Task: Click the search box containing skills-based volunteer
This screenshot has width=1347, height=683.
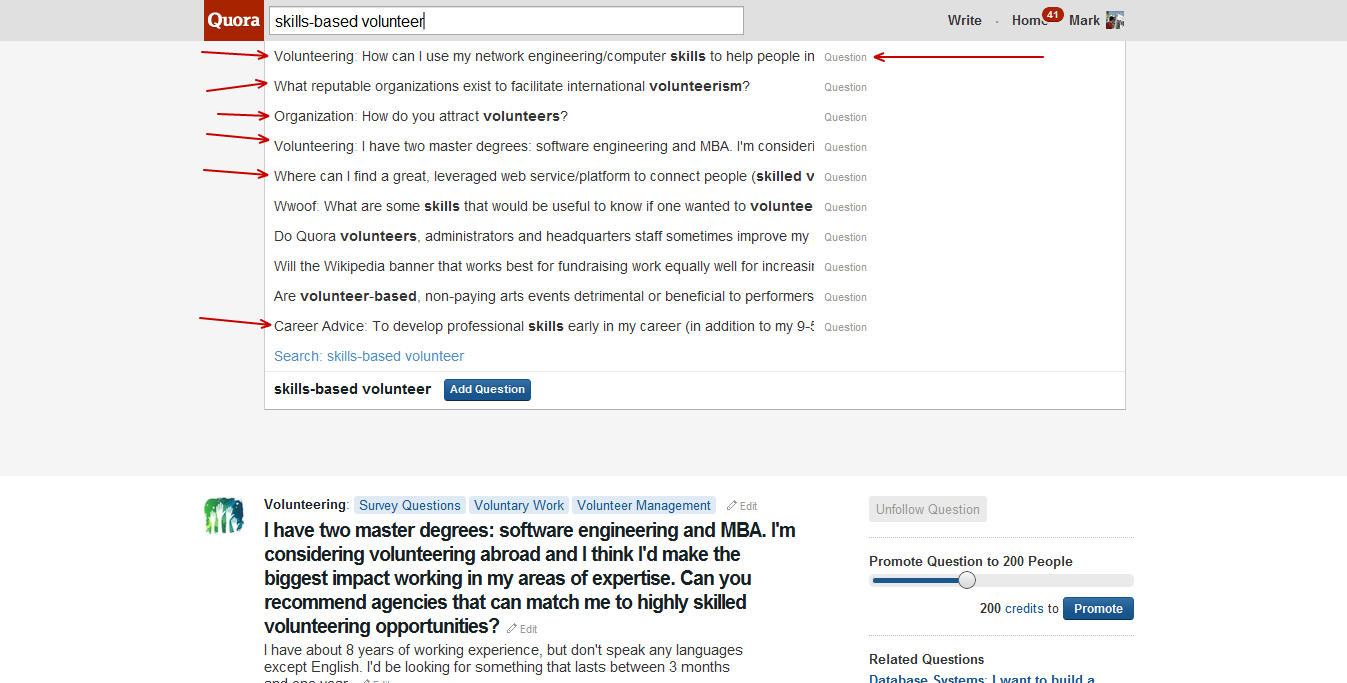Action: coord(506,20)
